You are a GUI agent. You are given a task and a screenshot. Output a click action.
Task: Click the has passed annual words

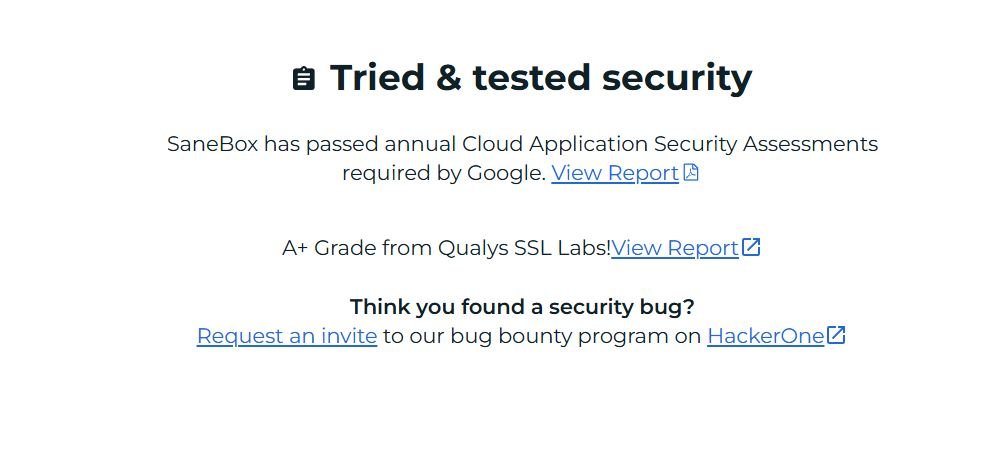click(360, 144)
